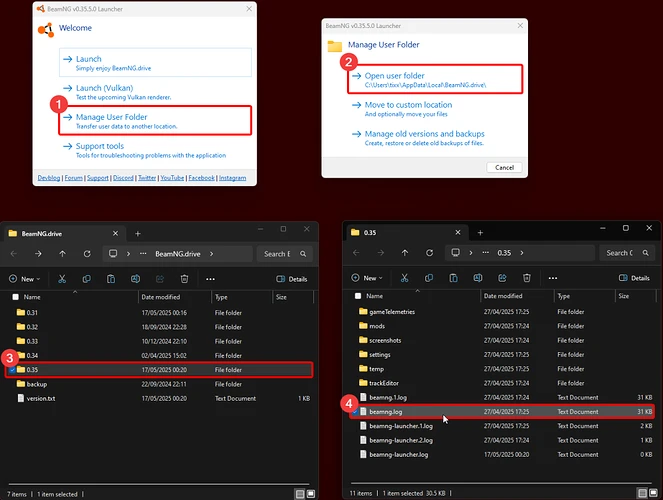Choose Manage User Folder option
The height and width of the screenshot is (500, 663).
[x=155, y=121]
